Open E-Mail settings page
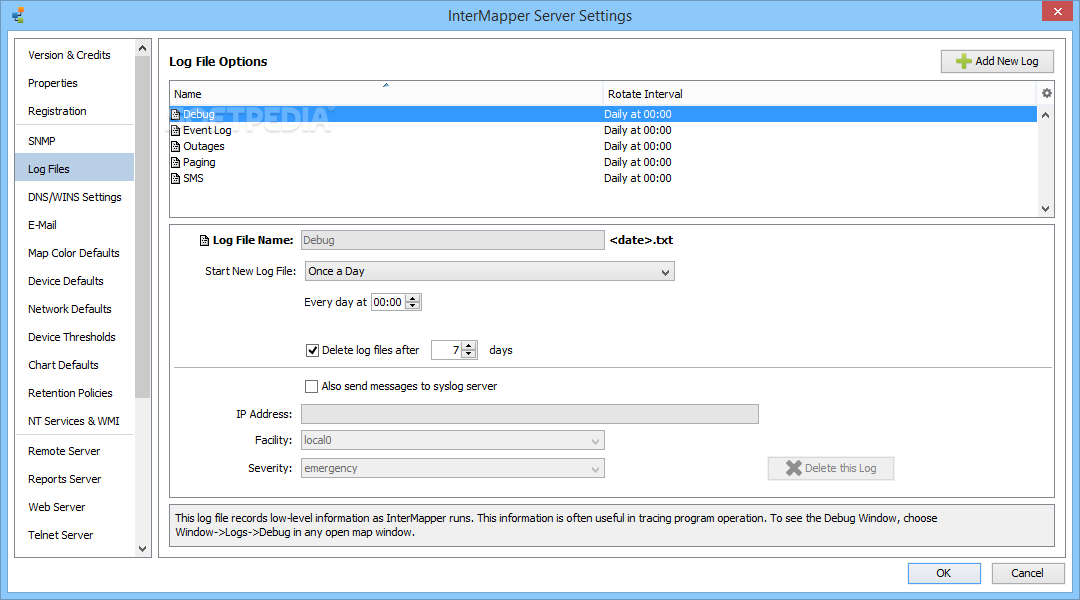This screenshot has width=1080, height=600. (x=42, y=225)
